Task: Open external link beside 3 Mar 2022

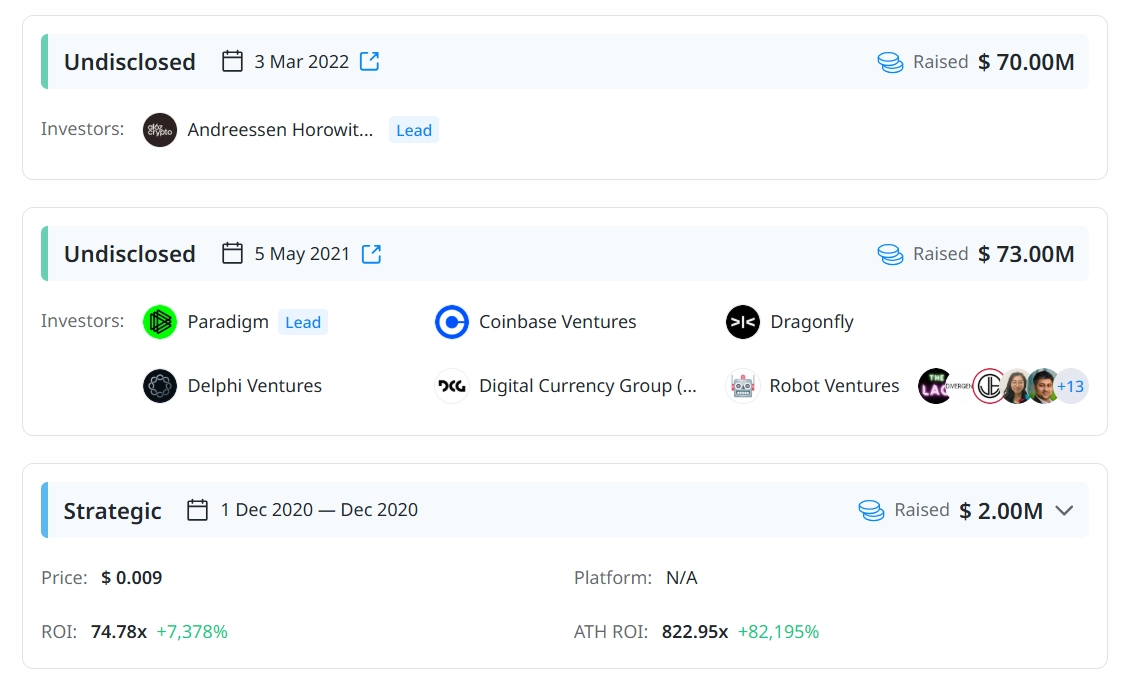Action: click(370, 62)
